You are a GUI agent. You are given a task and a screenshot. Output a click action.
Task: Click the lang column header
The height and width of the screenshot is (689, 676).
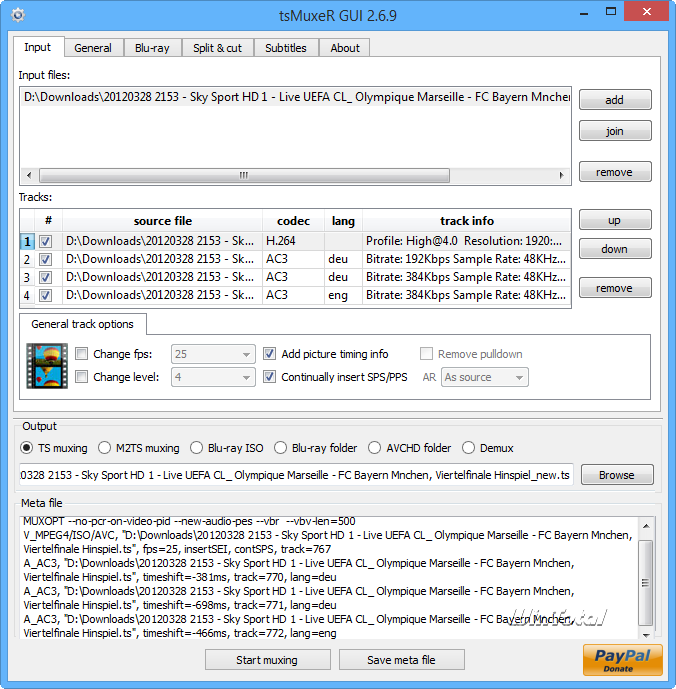343,221
